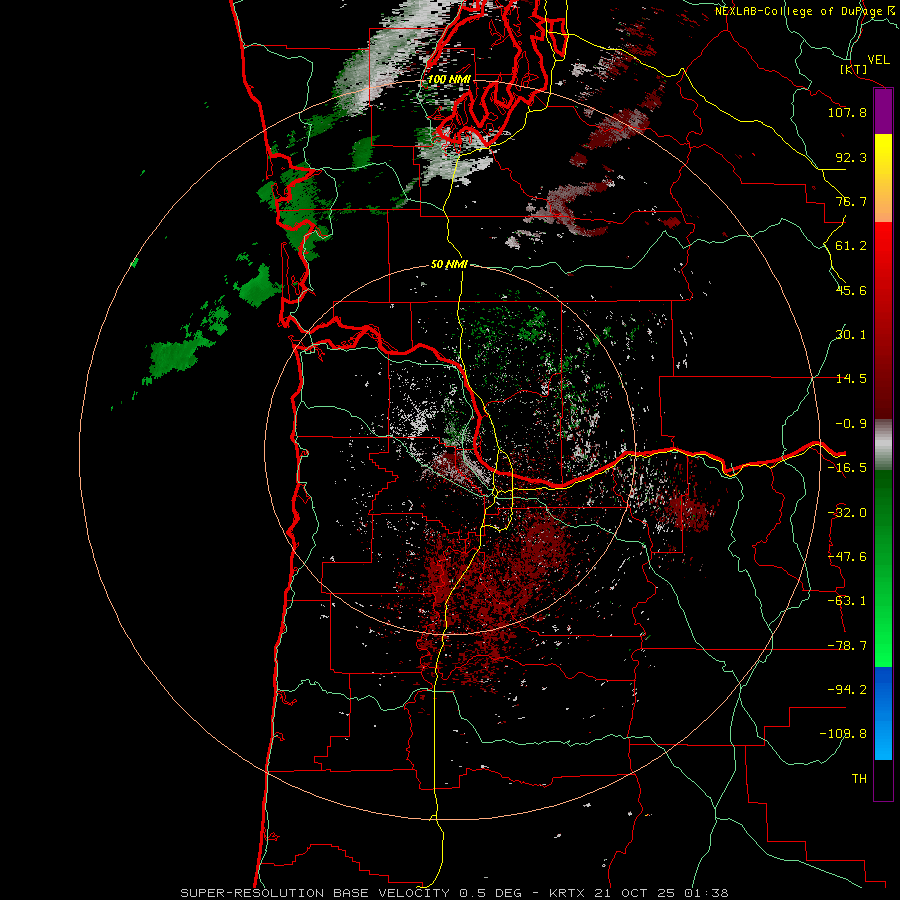Select the 61.2 scale value
900x900 pixels.
coord(851,246)
